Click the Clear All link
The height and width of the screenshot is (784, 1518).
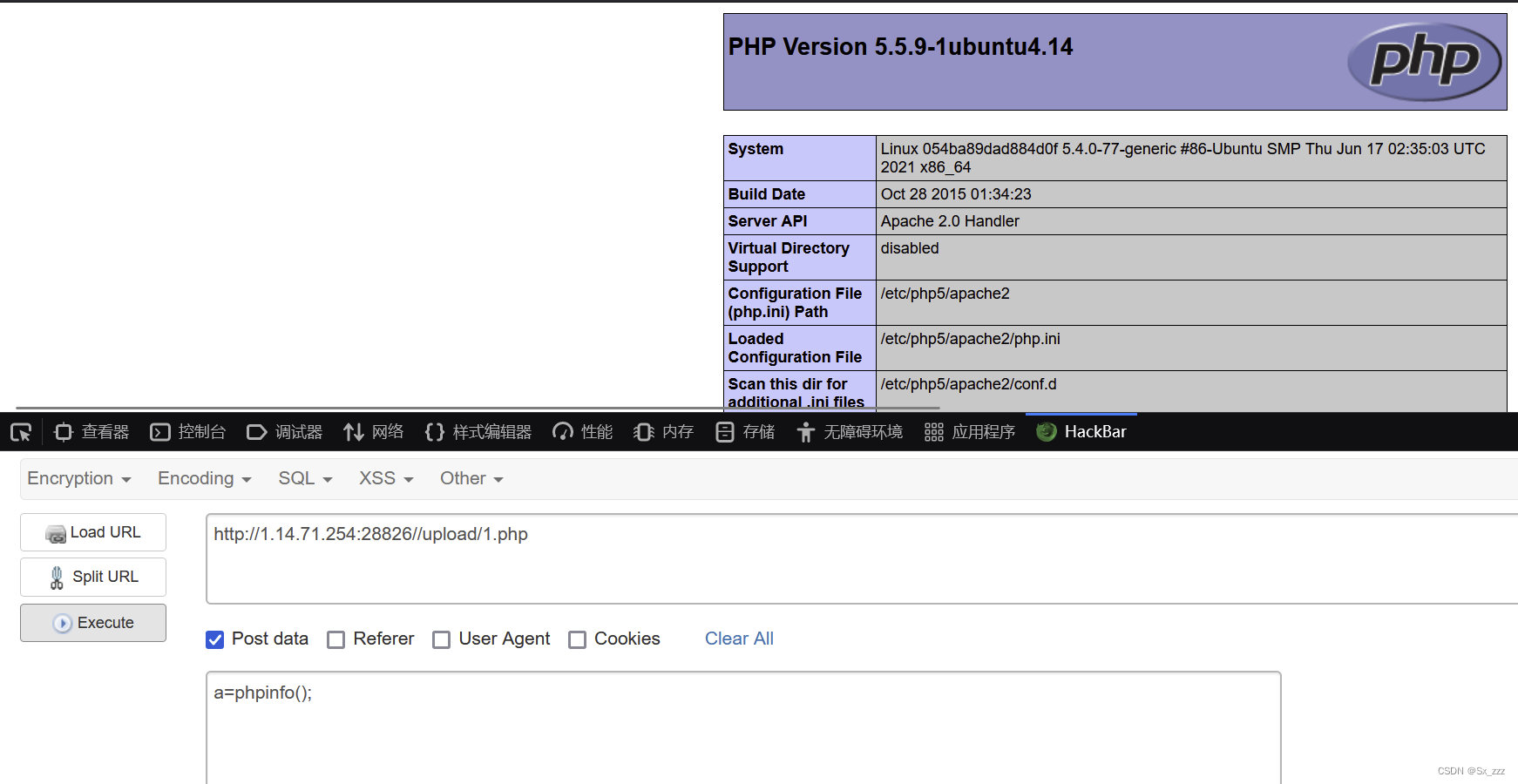(739, 639)
